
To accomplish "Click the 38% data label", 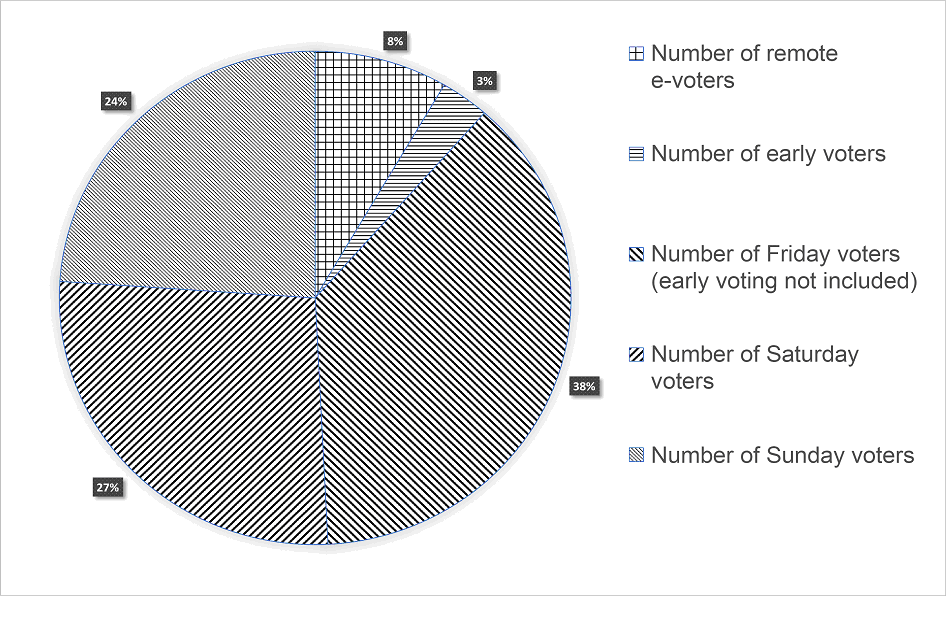I will coord(583,386).
